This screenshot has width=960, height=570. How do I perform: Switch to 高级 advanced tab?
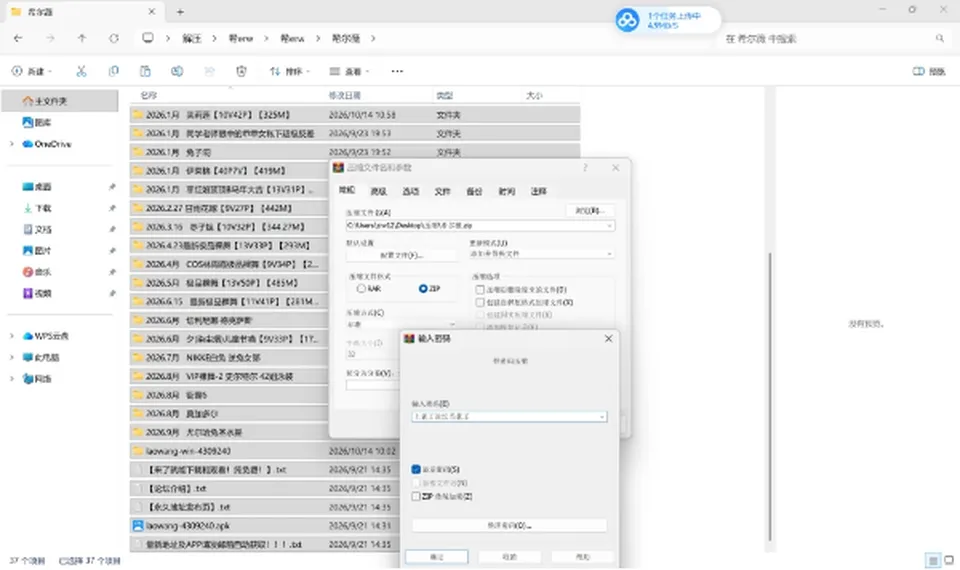[378, 192]
